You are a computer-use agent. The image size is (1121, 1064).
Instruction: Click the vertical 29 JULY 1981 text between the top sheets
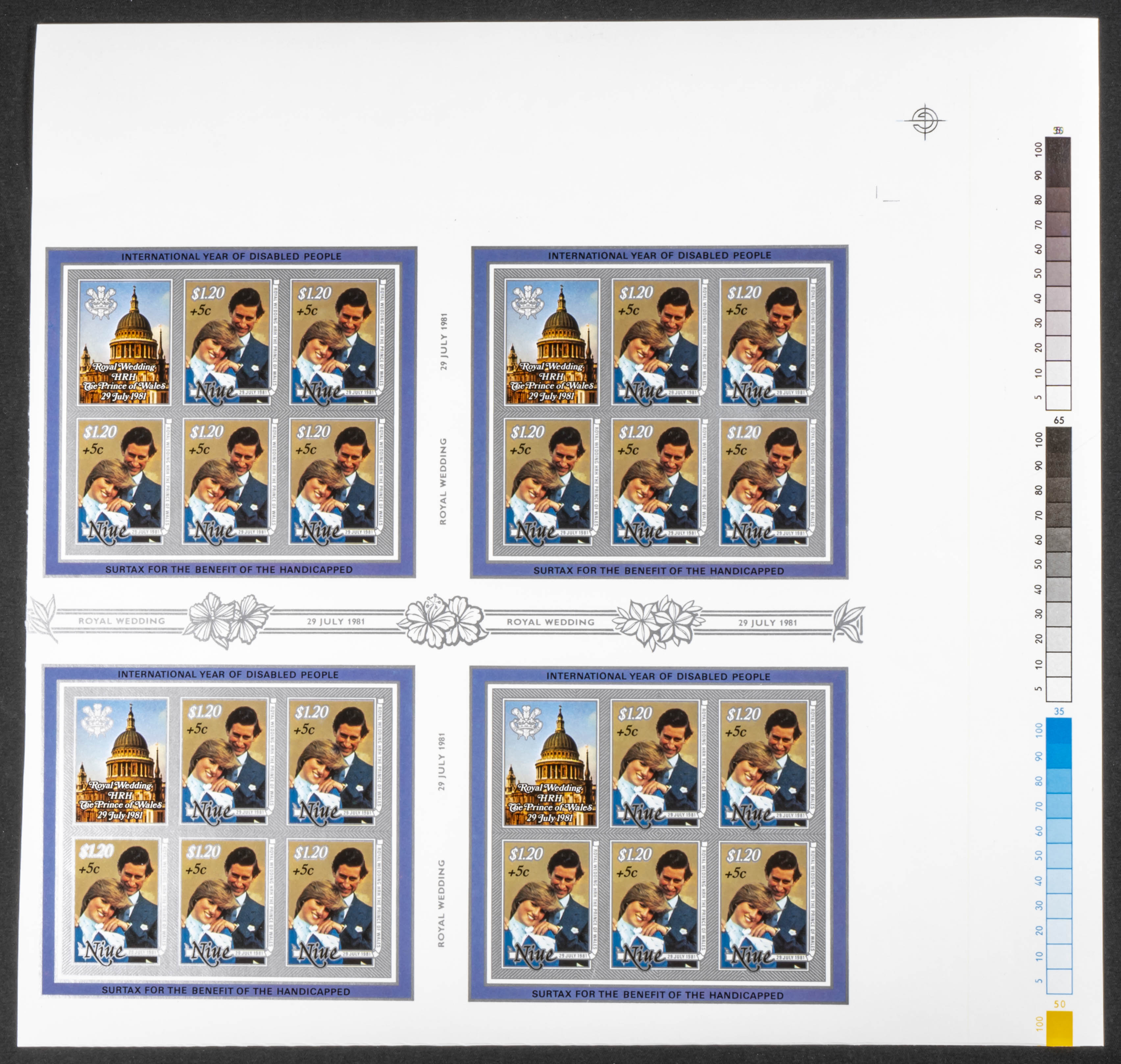click(444, 342)
